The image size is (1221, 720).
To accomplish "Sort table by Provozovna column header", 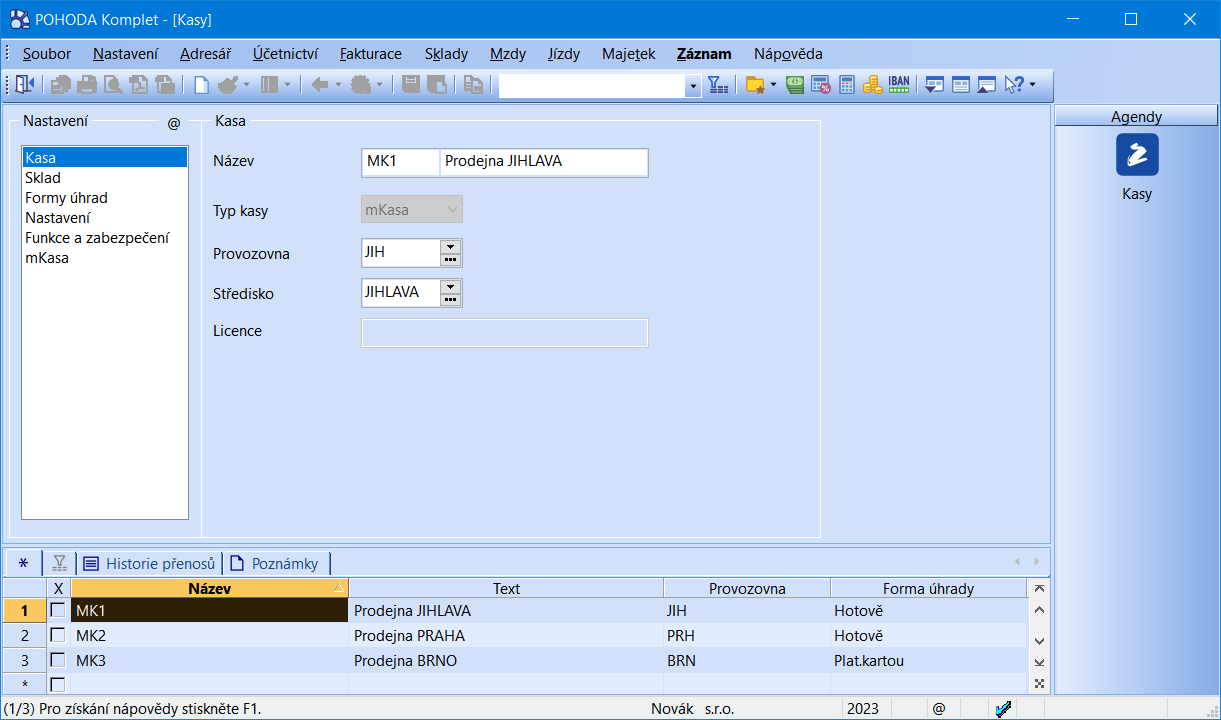I will coord(747,589).
